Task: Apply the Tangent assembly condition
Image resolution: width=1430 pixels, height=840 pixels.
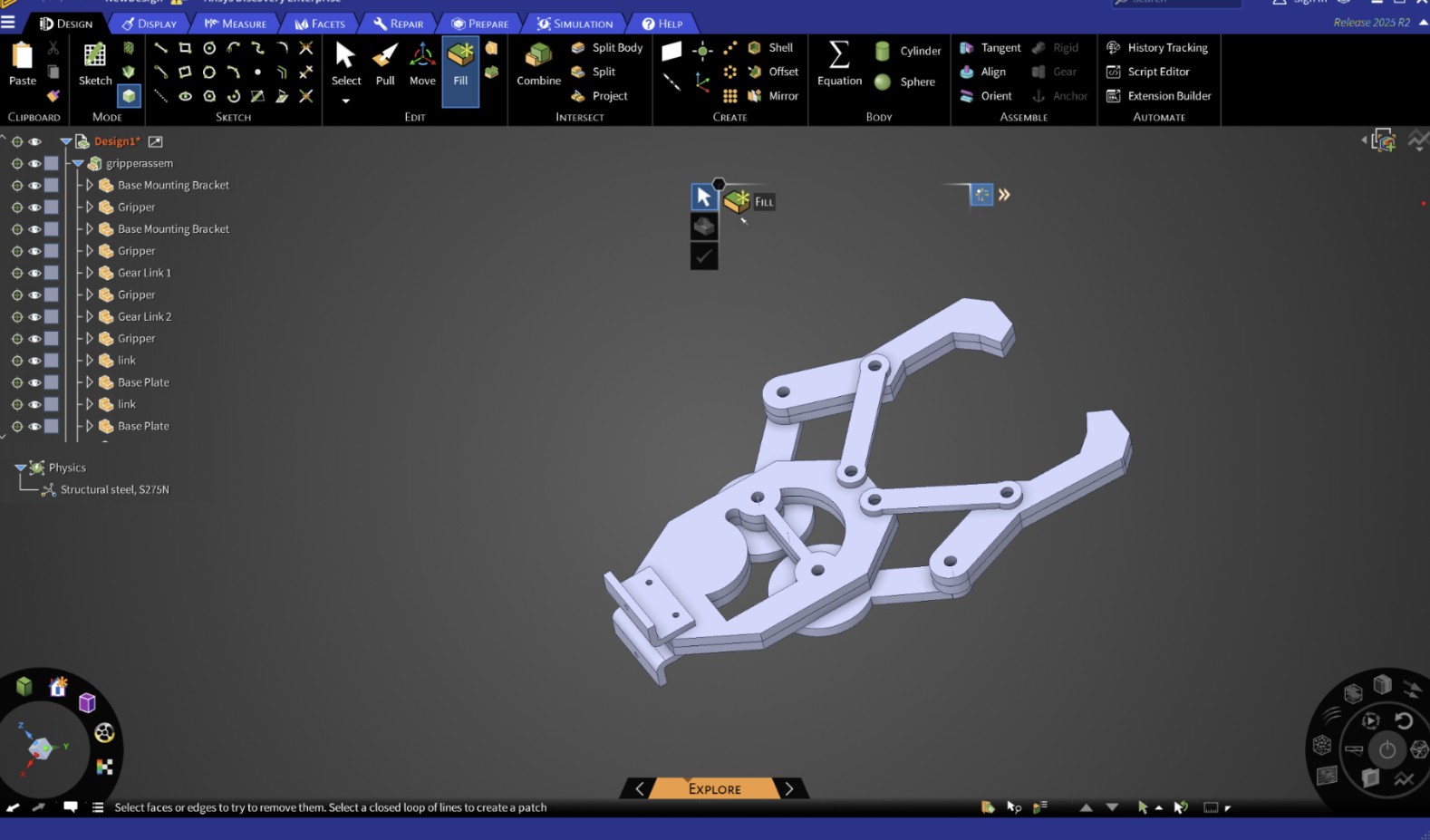Action: coord(990,47)
